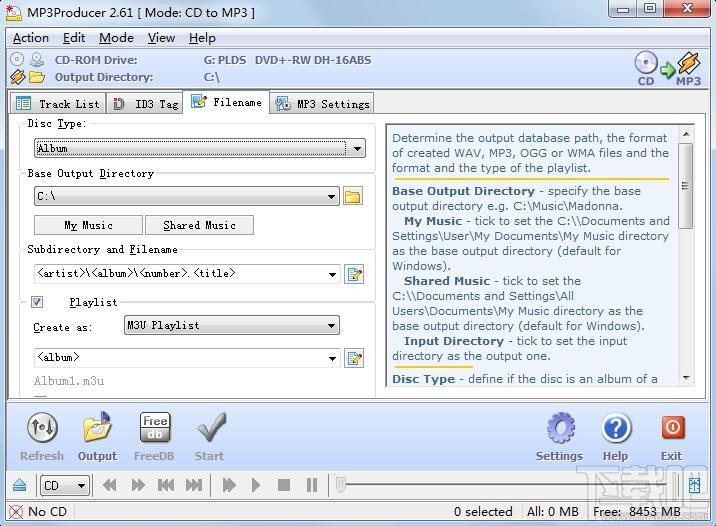
Task: Click the user icon beside CD-ROM Drive
Action: [37, 59]
